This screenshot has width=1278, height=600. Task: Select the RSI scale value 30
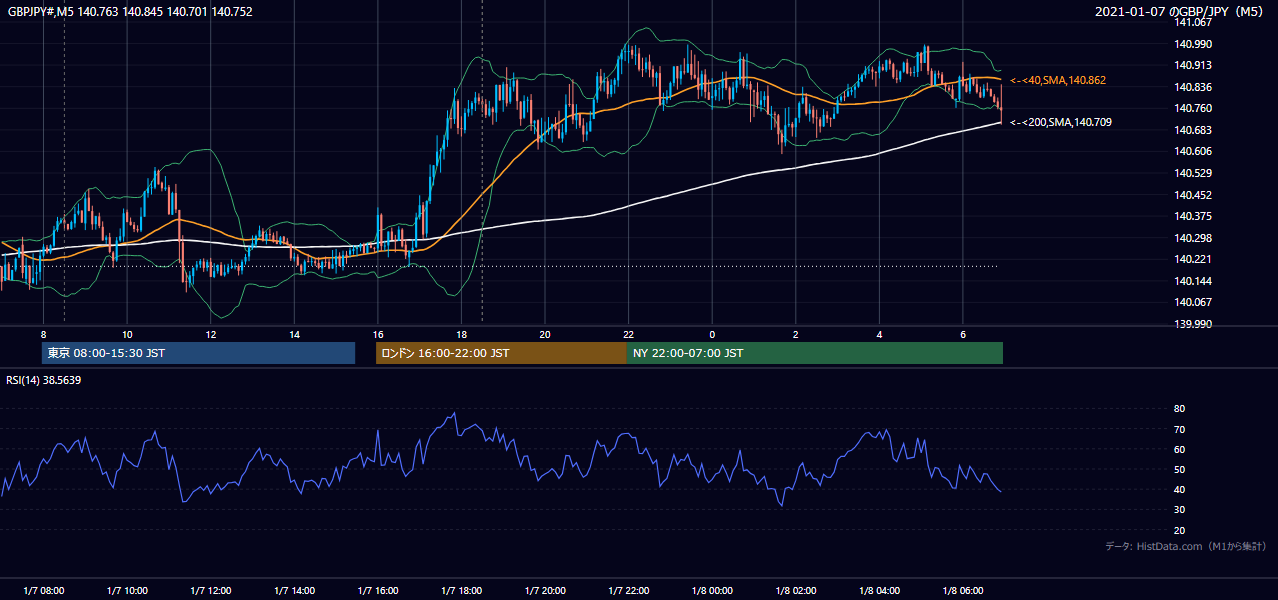1180,510
